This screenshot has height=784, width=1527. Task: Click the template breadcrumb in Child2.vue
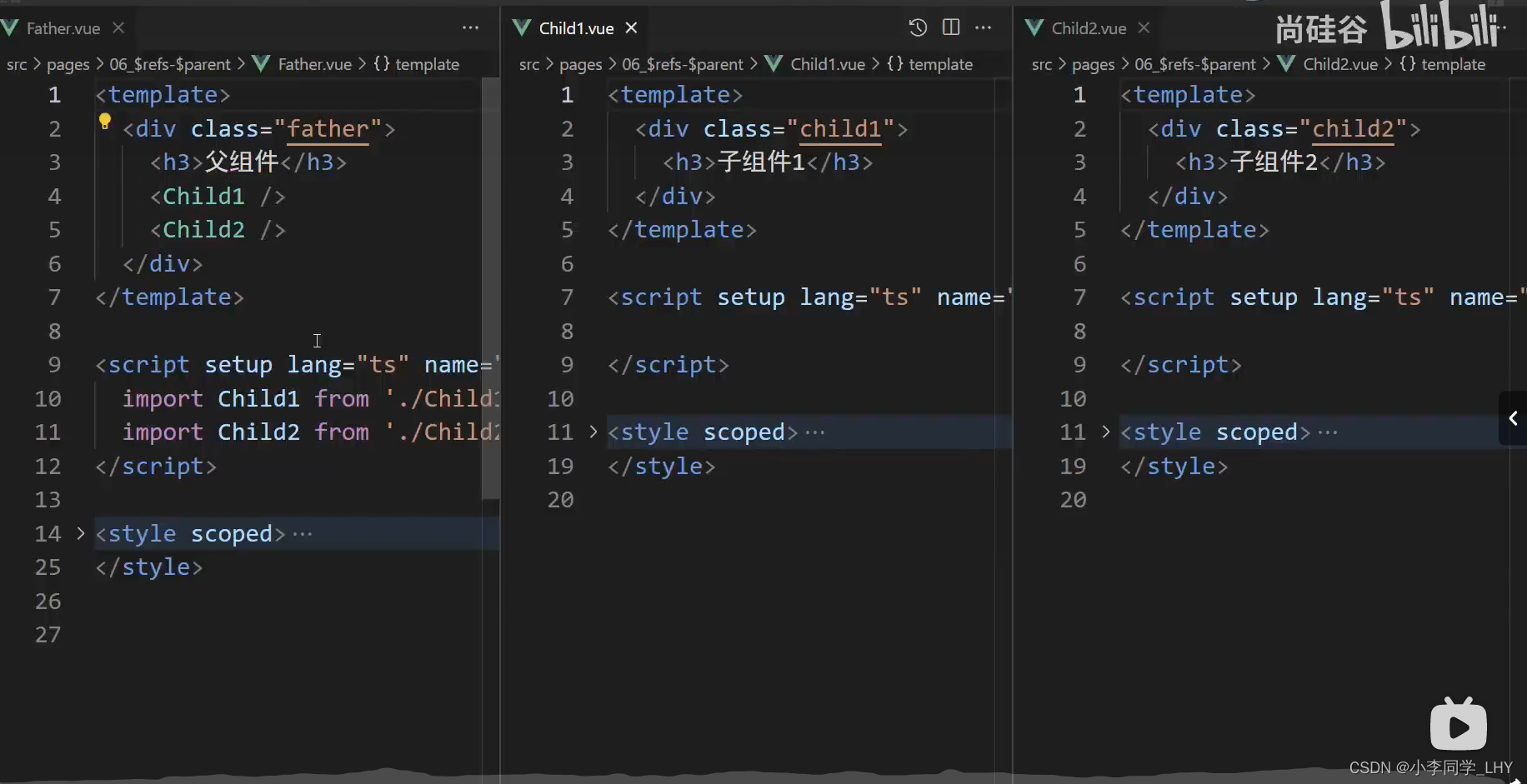click(1453, 64)
